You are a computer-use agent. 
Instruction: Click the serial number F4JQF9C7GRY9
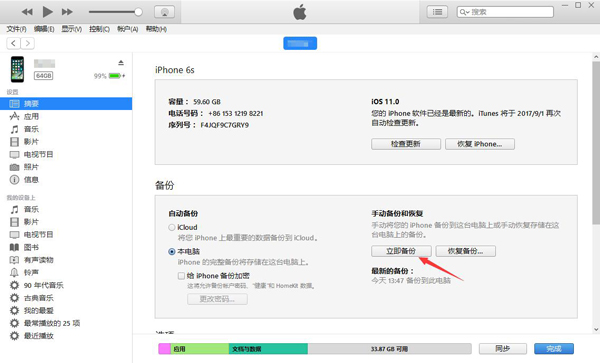click(225, 125)
